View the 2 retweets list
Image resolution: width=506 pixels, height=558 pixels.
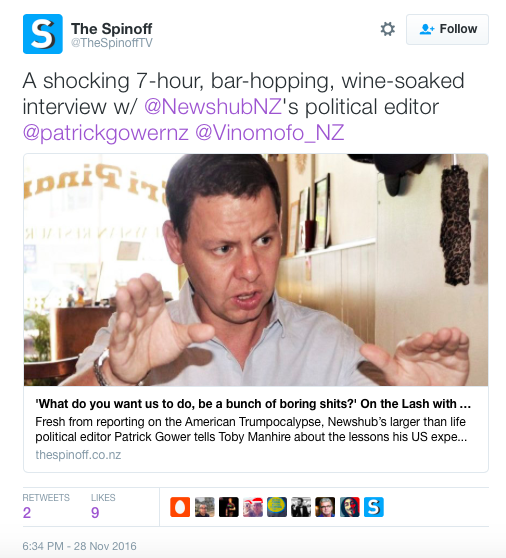pyautogui.click(x=46, y=506)
